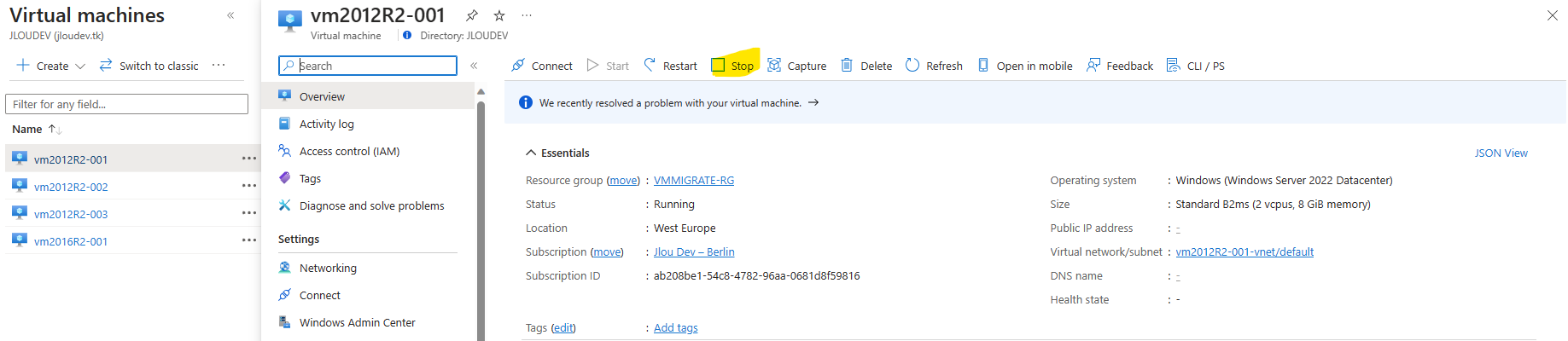Click the Start VM play icon
The width and height of the screenshot is (1568, 341).
tap(593, 66)
